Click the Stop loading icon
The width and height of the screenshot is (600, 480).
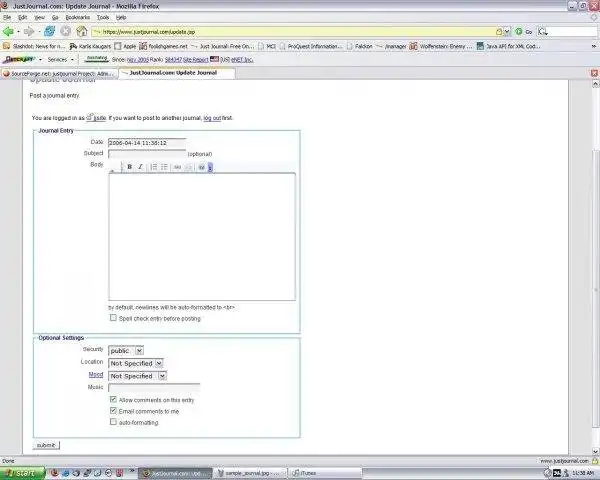point(65,31)
